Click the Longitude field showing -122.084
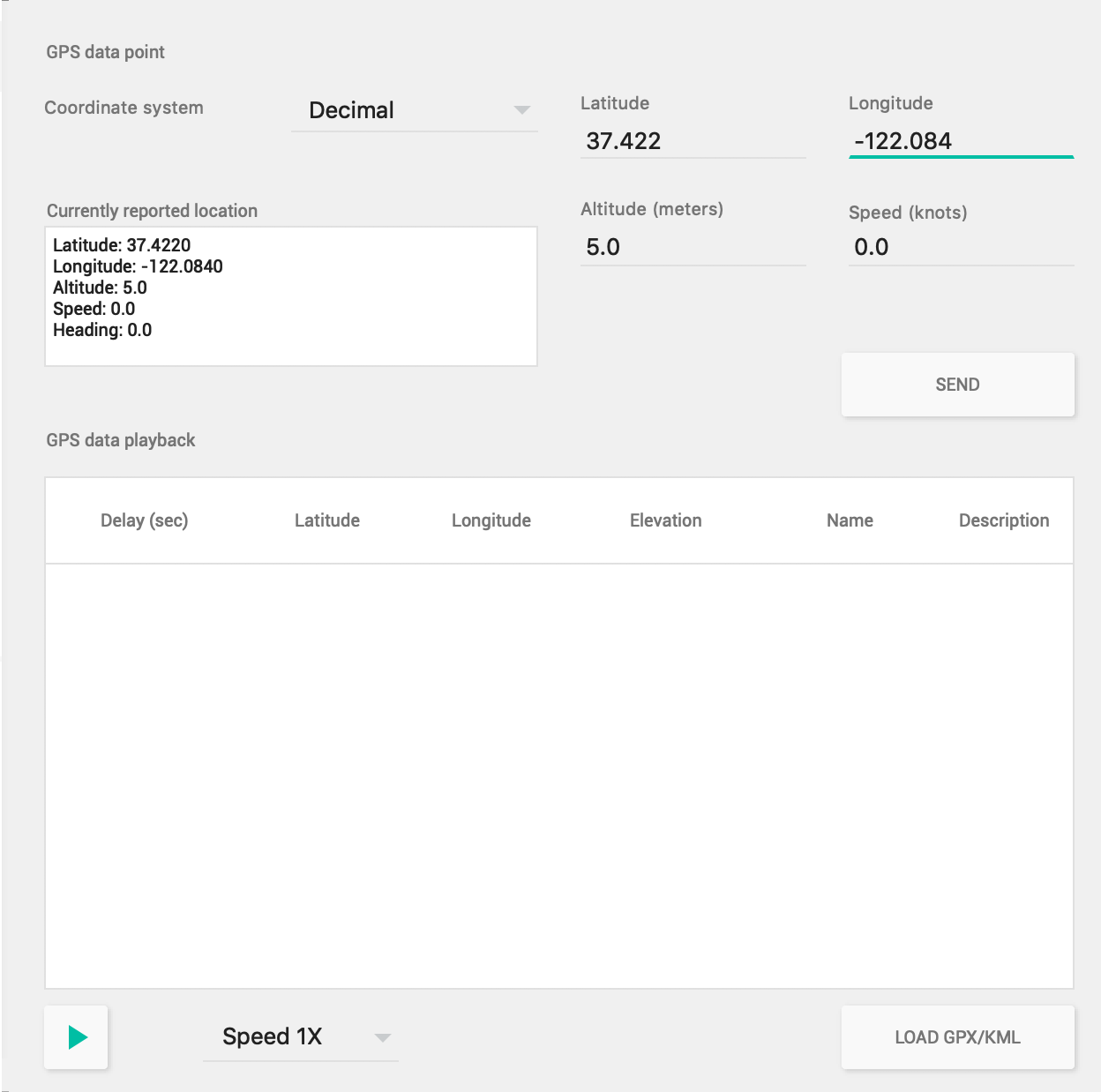This screenshot has width=1101, height=1092. [x=960, y=141]
